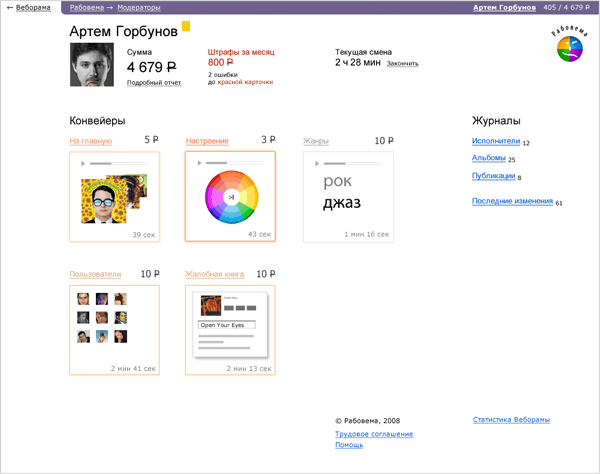Open the Альбомы journal
Image resolution: width=600 pixels, height=474 pixels.
tap(488, 157)
